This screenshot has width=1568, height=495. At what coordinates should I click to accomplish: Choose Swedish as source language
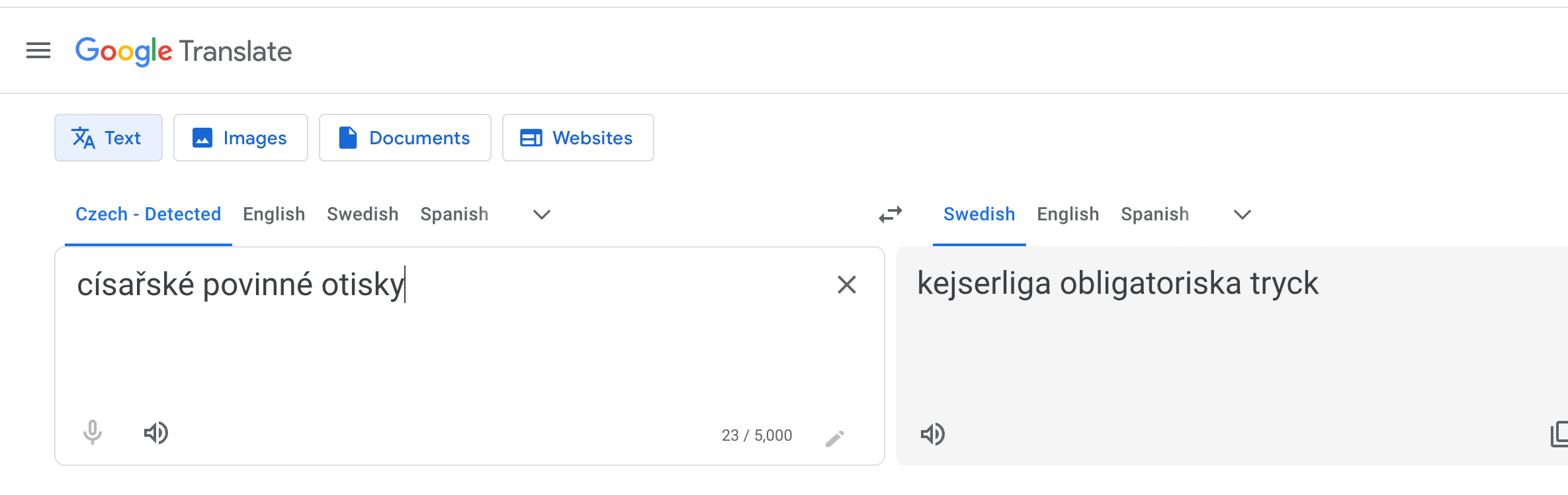pos(363,214)
